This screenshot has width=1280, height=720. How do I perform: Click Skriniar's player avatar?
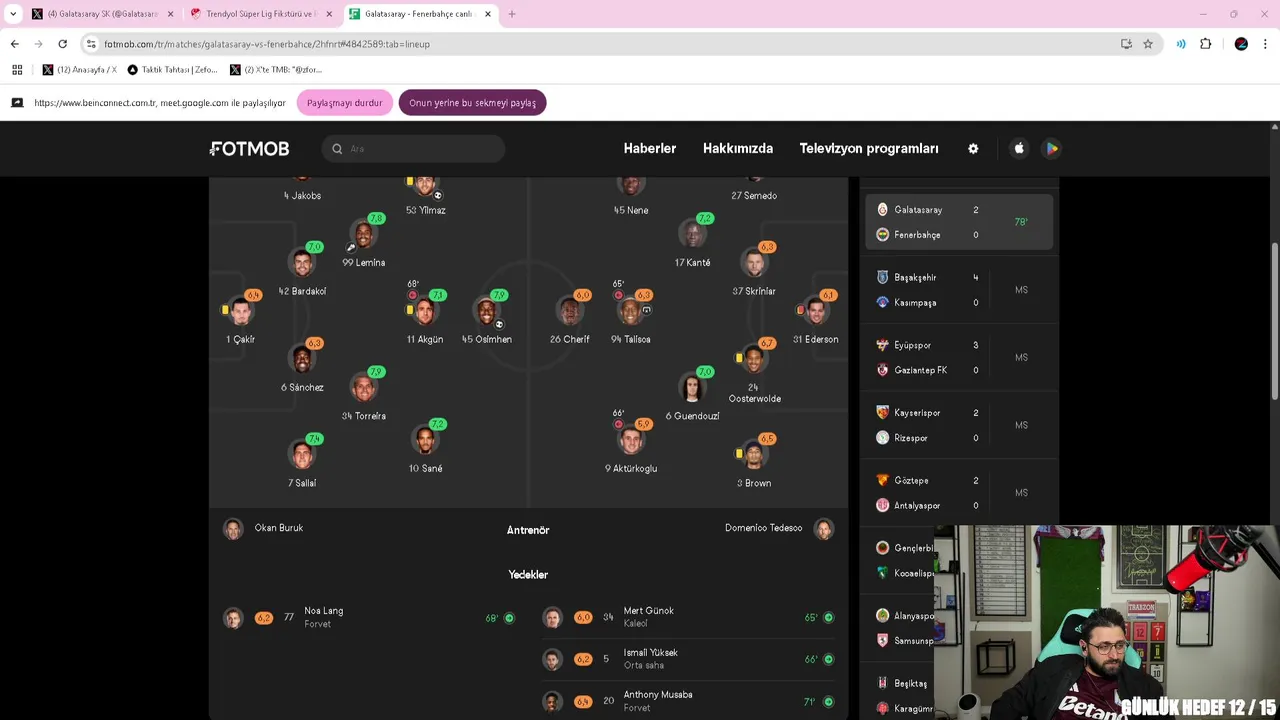click(754, 263)
